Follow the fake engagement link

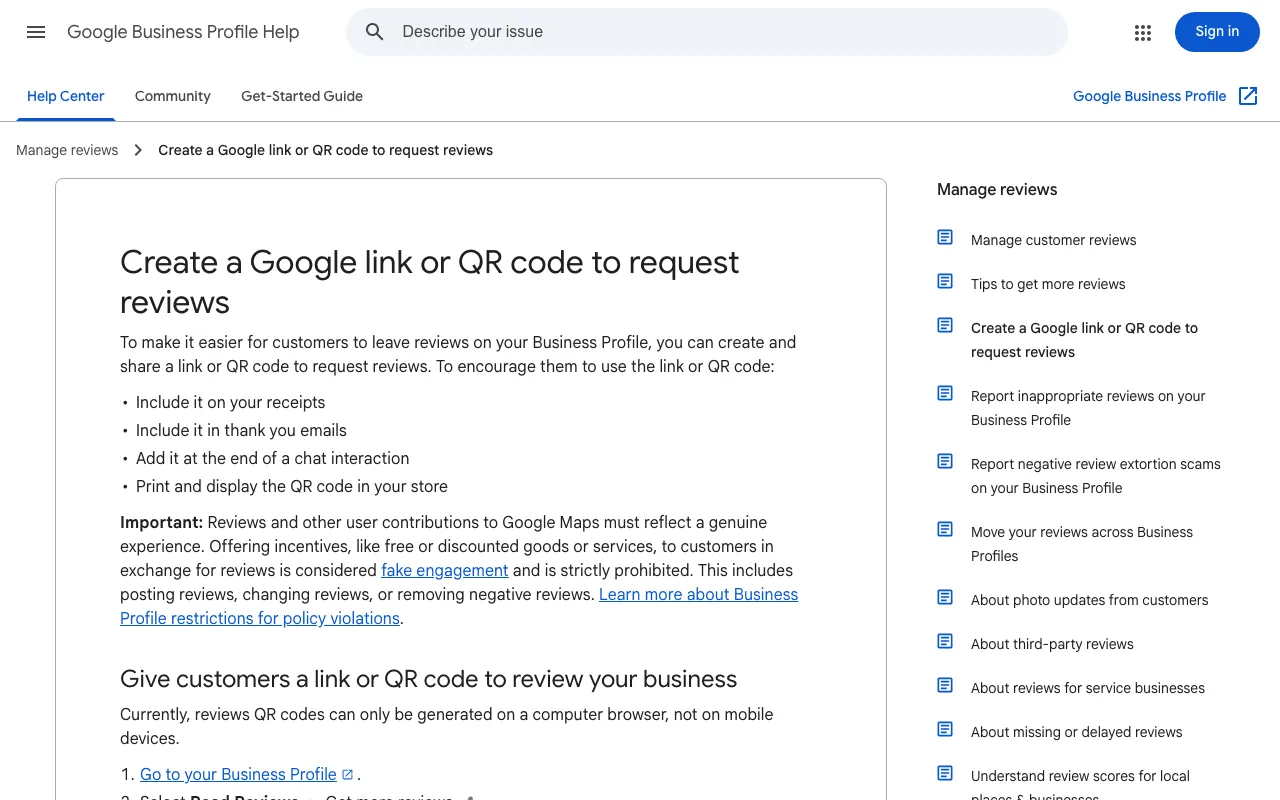coord(445,570)
